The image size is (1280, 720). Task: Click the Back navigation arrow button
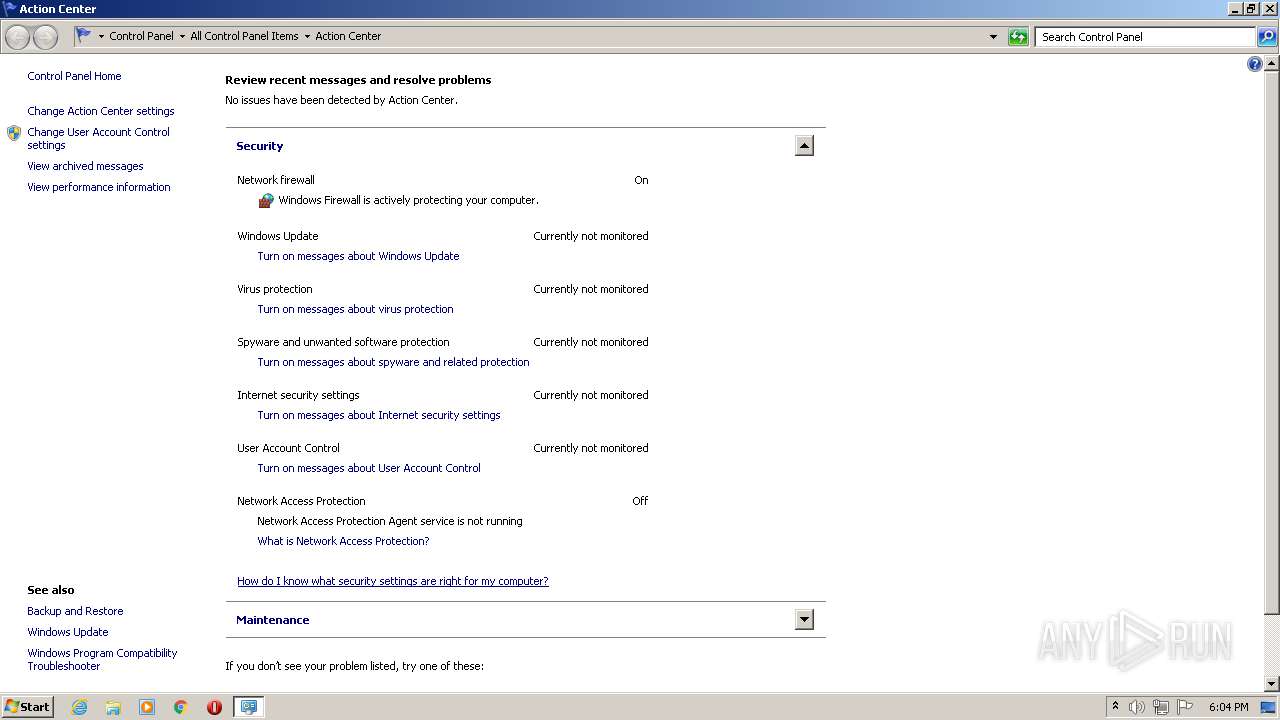click(x=17, y=37)
